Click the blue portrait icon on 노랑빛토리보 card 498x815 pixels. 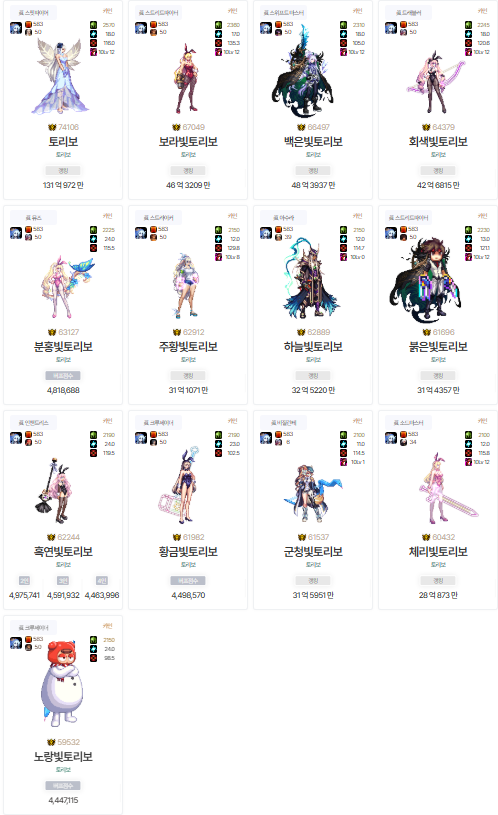coord(16,643)
